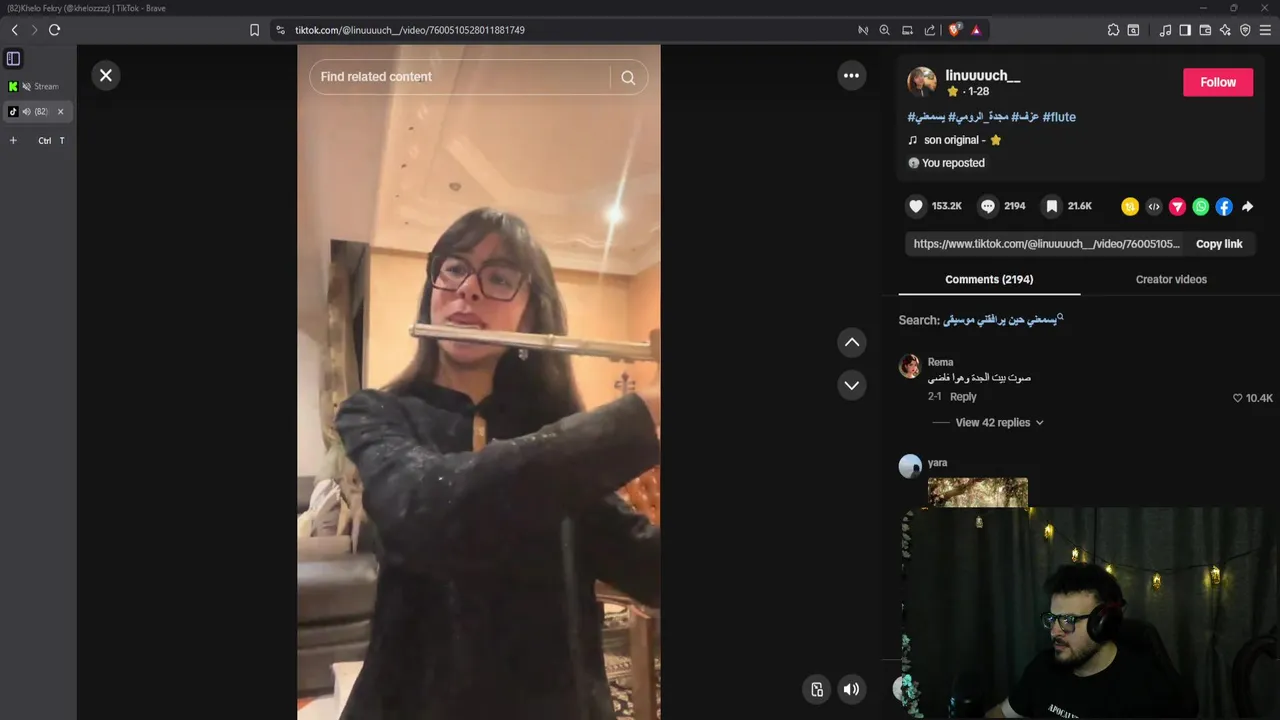Viewport: 1280px width, 720px height.
Task: Toggle the Brave Shields icon in address bar
Action: pos(954,30)
